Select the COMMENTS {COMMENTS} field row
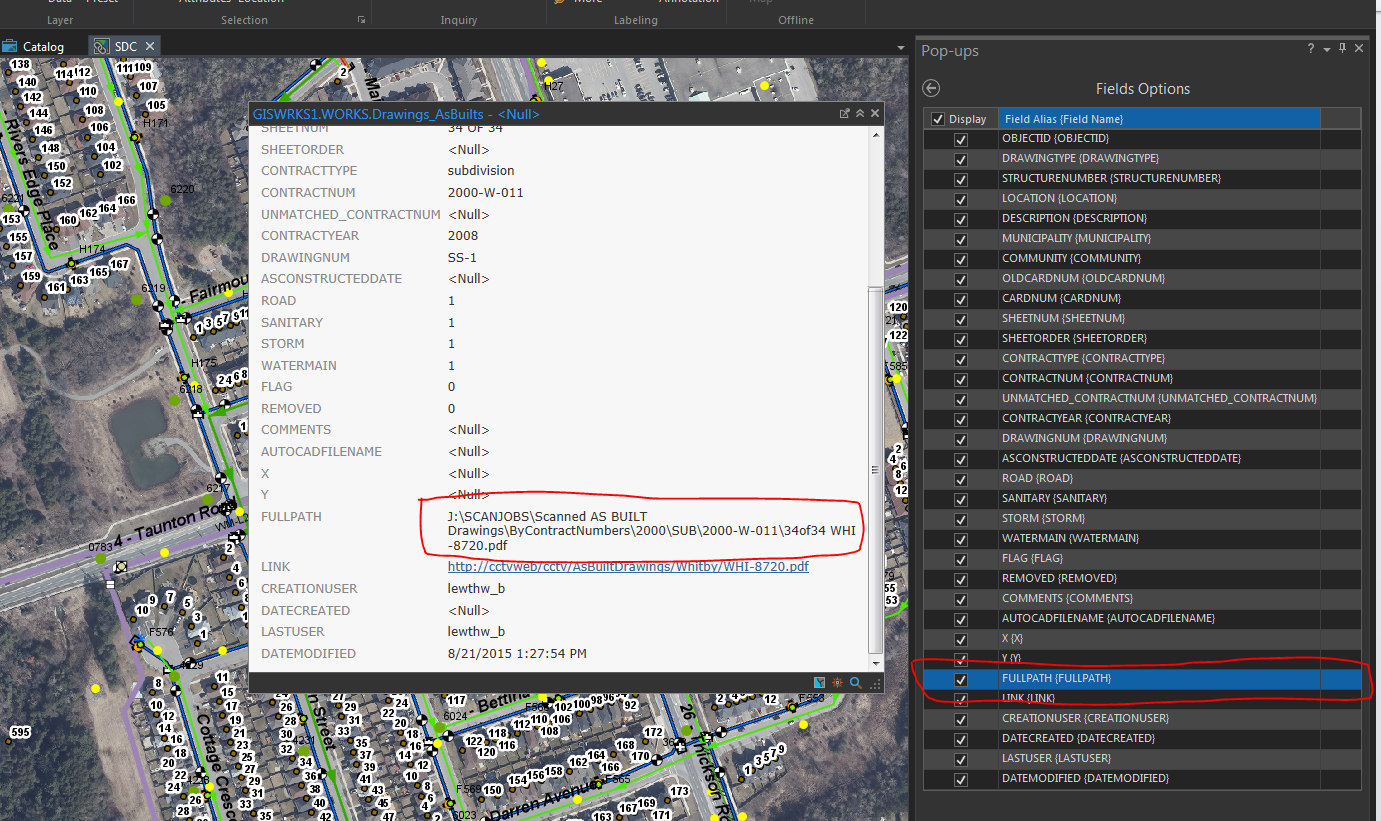Viewport: 1381px width, 821px height. tap(1141, 598)
